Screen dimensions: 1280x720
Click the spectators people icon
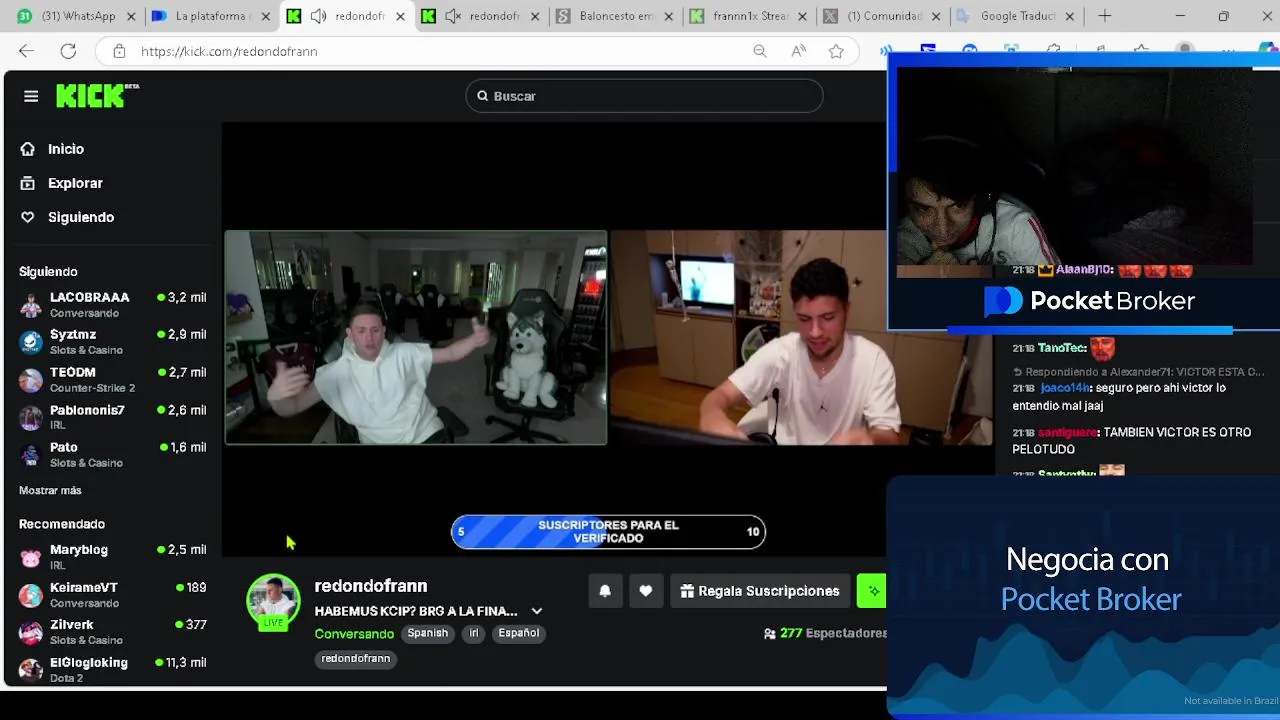[x=770, y=633]
